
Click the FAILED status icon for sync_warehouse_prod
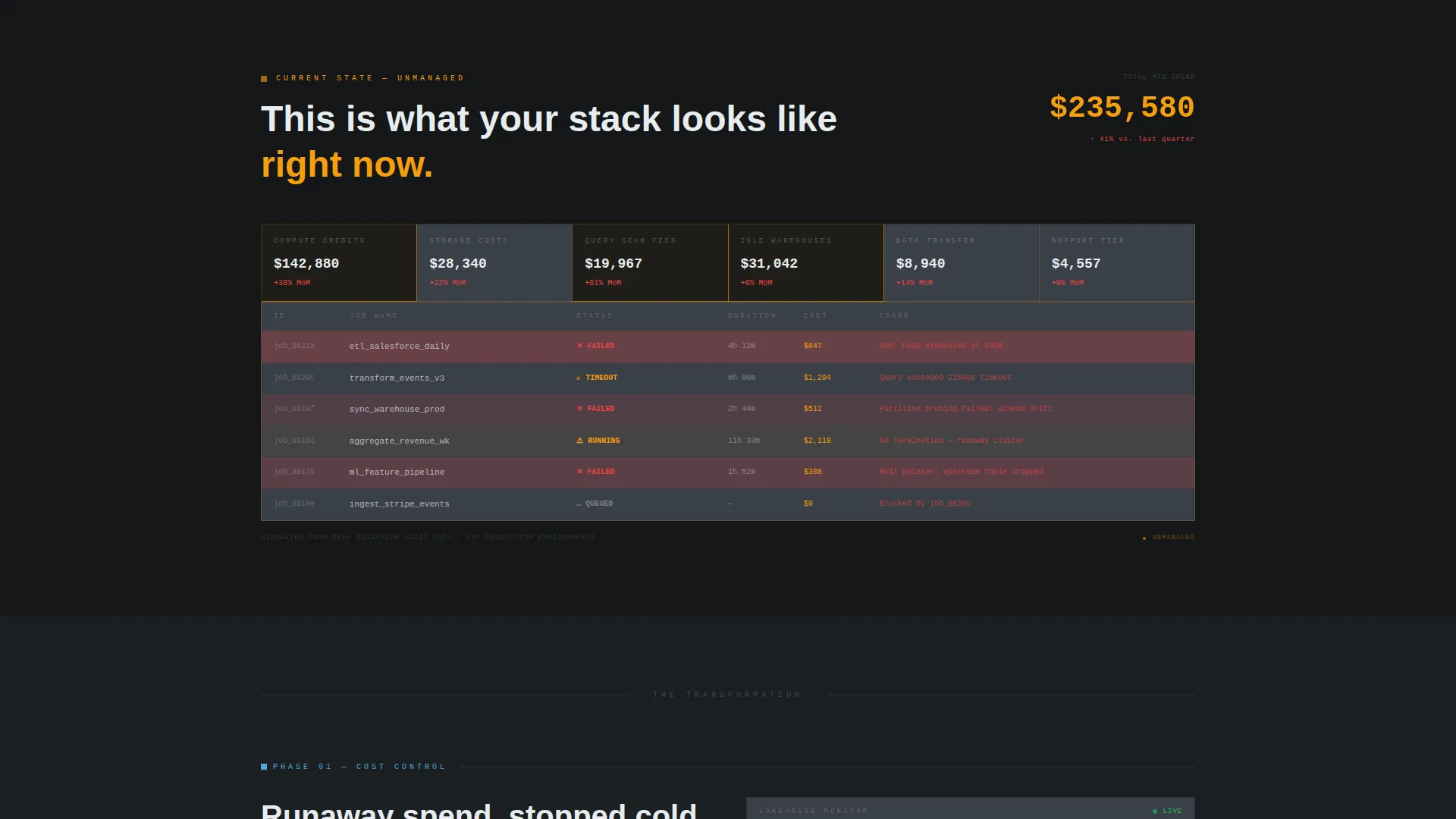coord(579,409)
